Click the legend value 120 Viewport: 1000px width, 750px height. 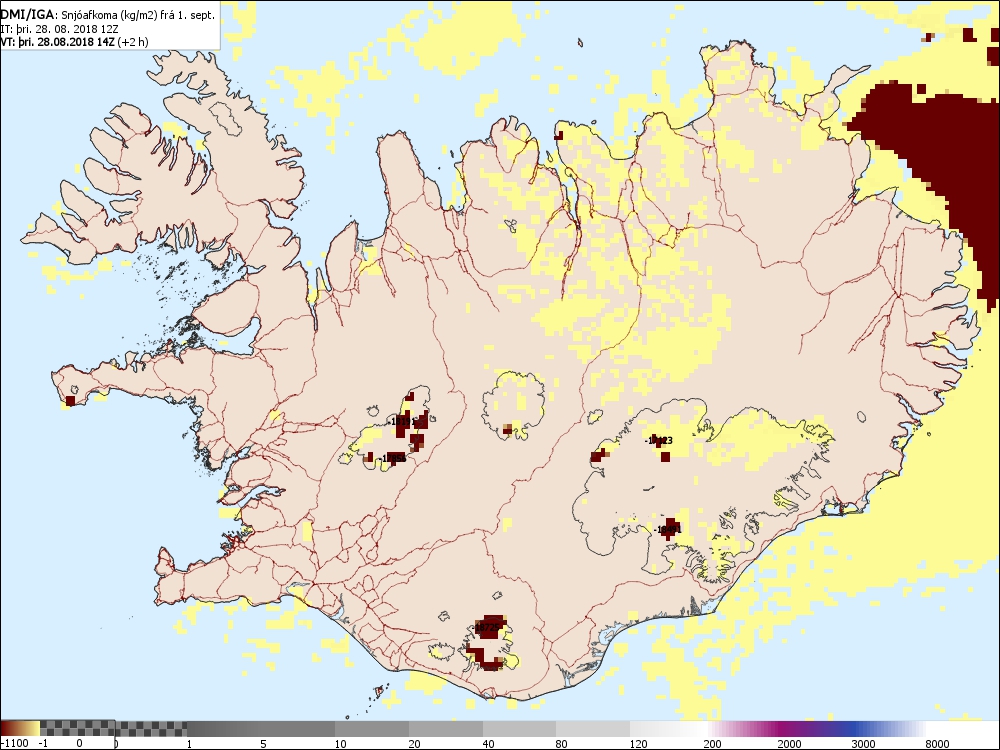[x=638, y=744]
